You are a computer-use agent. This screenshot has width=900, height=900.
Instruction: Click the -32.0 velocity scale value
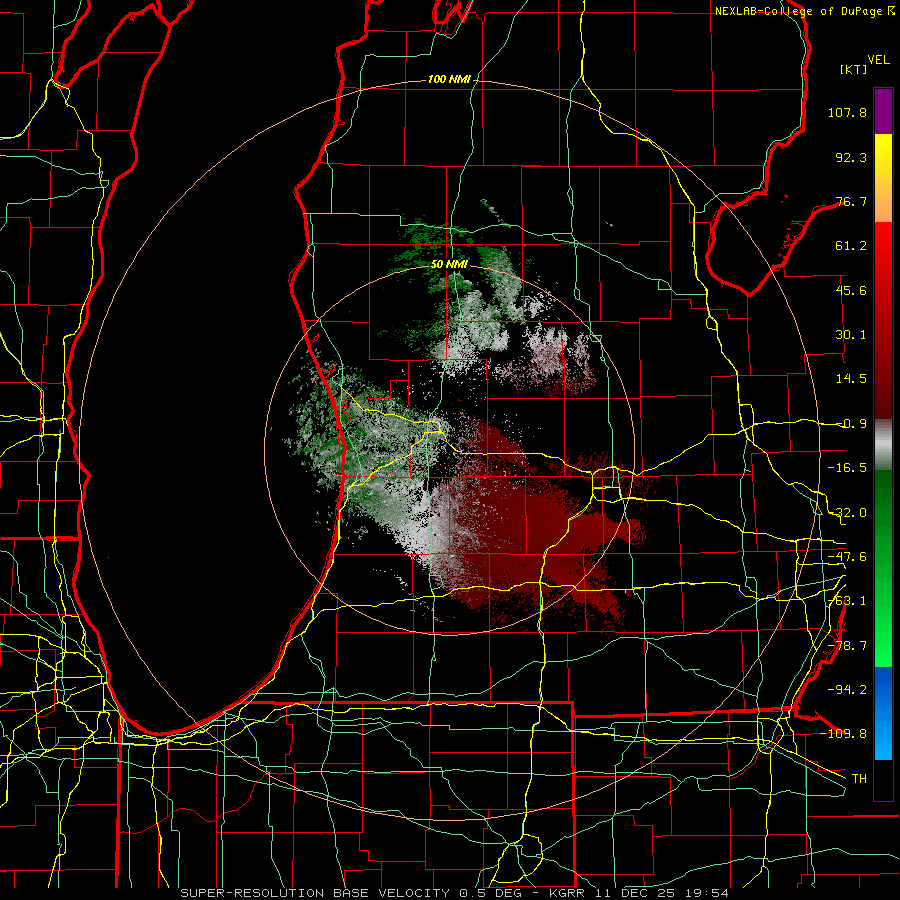[x=847, y=513]
